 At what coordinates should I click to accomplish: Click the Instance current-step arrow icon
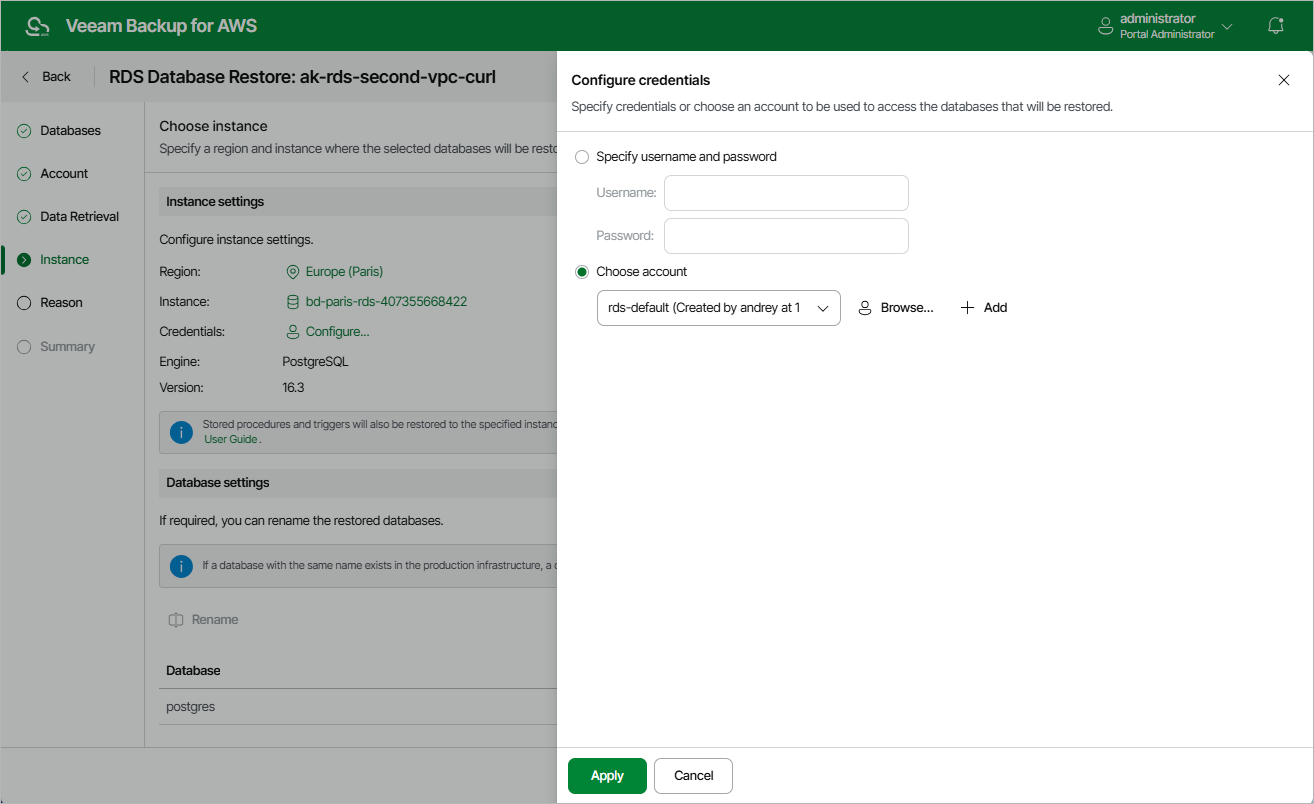24,260
